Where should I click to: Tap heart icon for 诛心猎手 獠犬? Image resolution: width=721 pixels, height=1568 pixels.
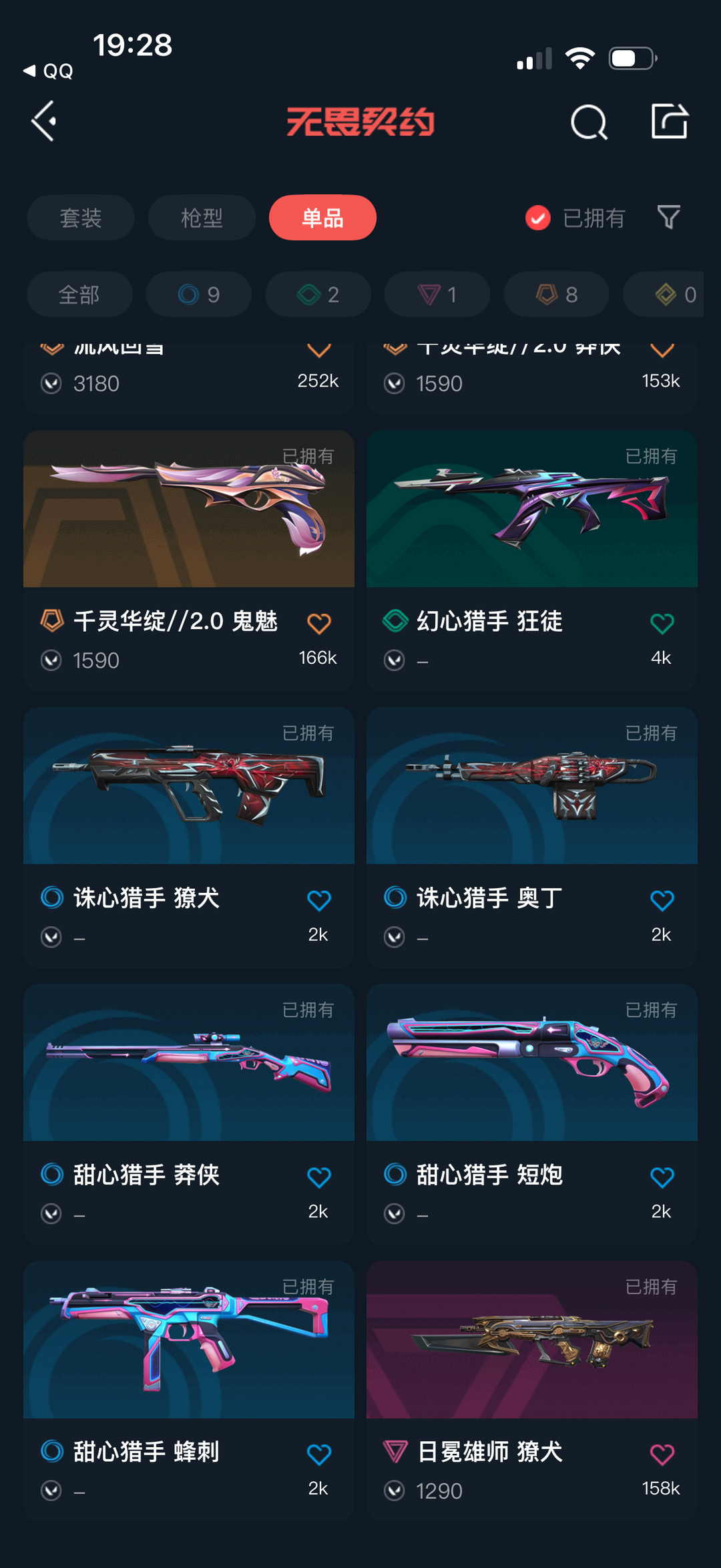pos(319,900)
